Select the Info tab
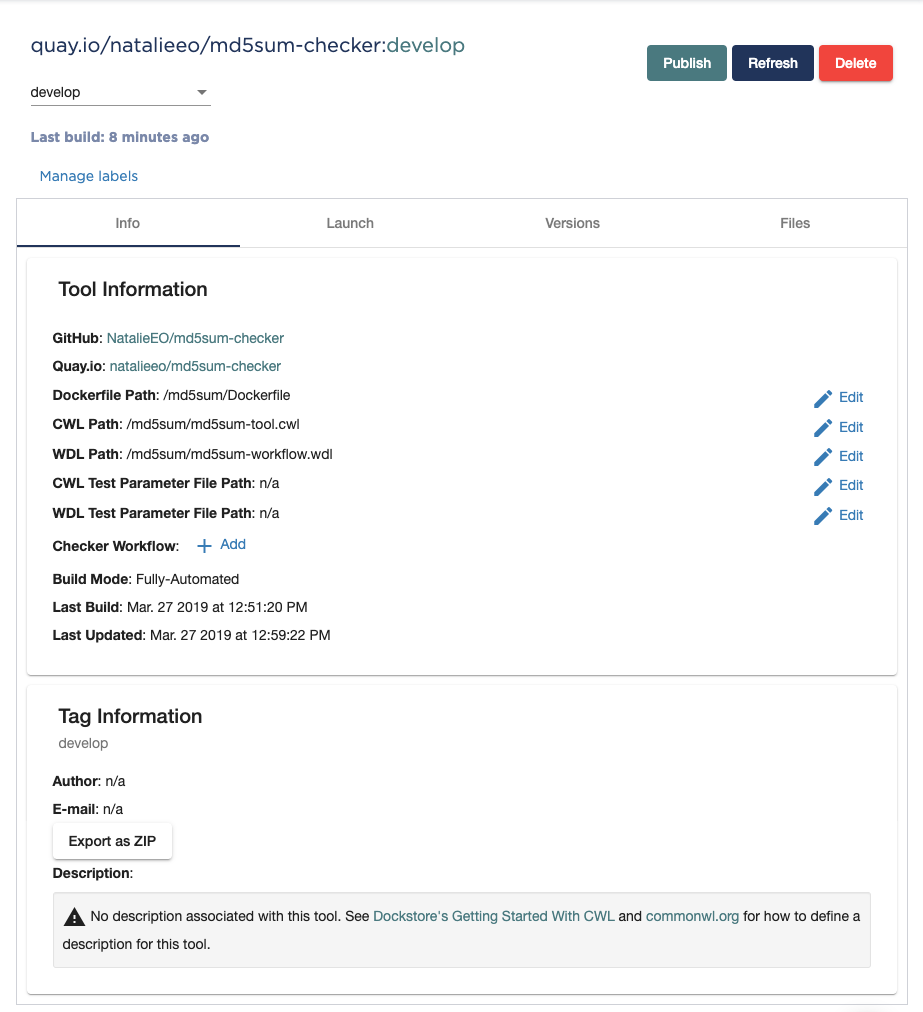 pos(127,223)
